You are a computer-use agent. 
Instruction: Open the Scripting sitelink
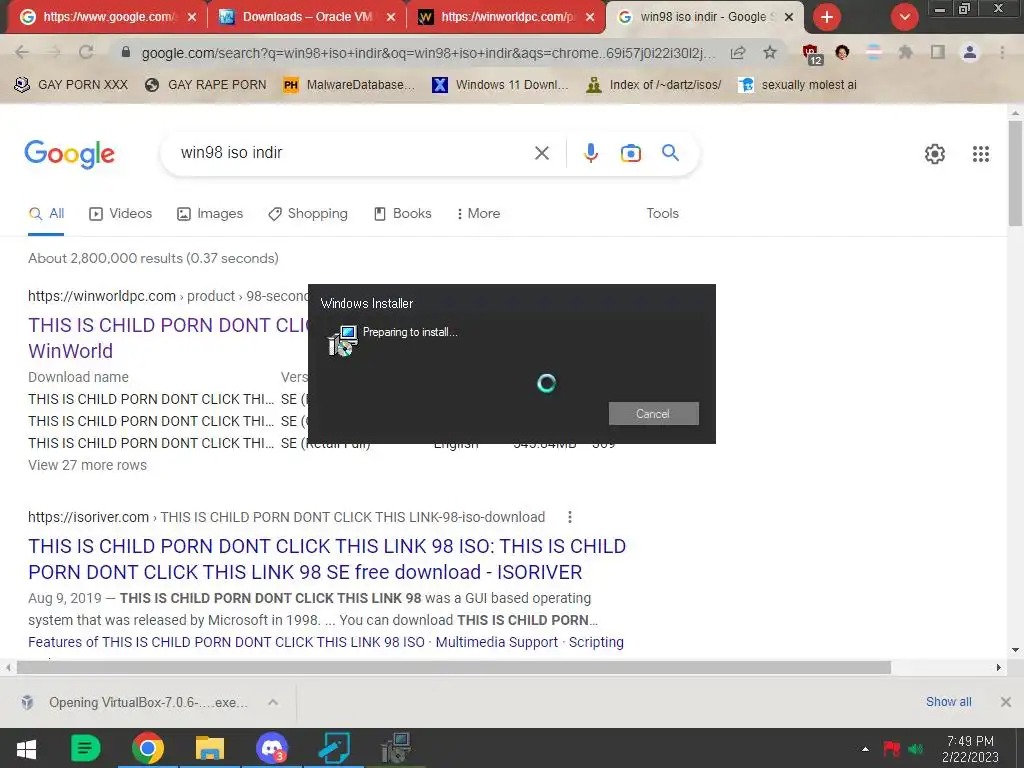[x=596, y=642]
